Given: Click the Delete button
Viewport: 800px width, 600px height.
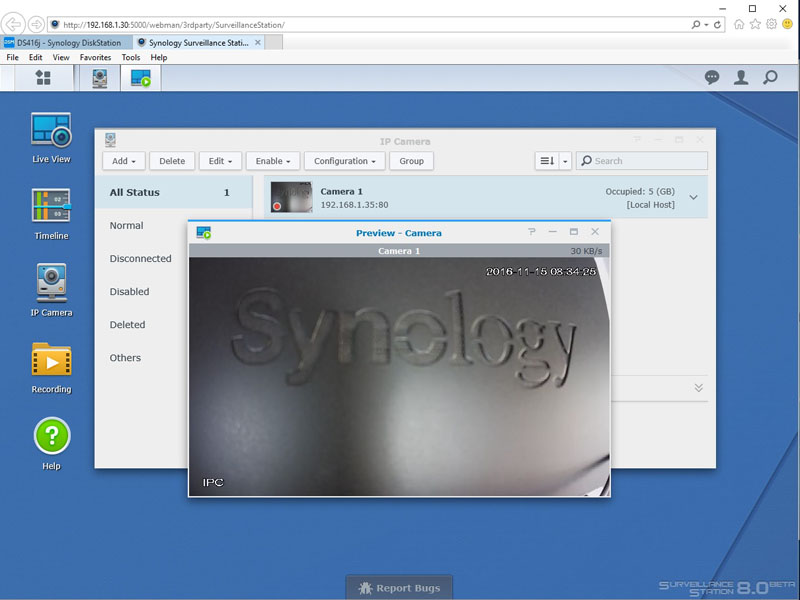Looking at the screenshot, I should 172,161.
